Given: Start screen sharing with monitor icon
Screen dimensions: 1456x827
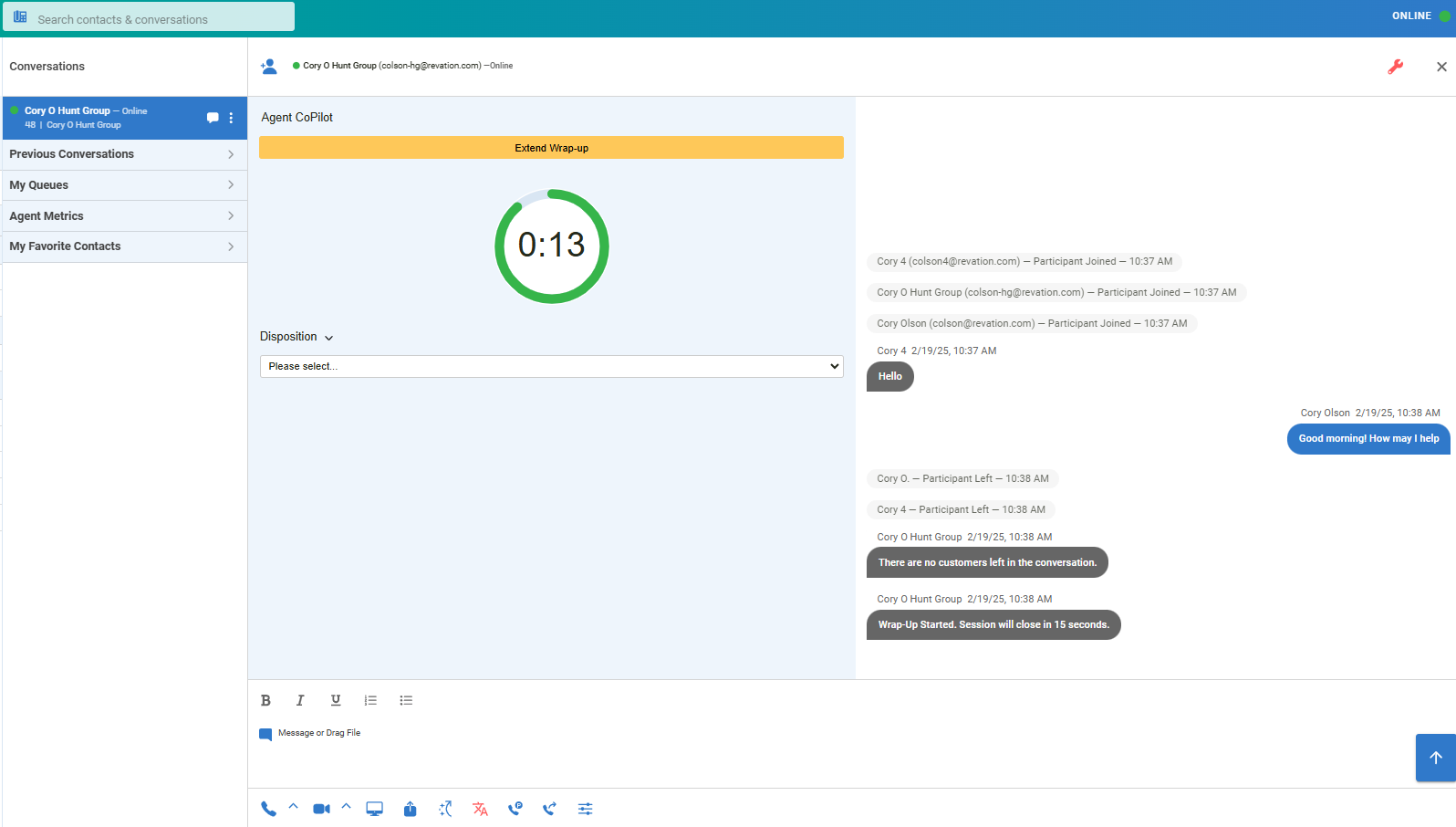Looking at the screenshot, I should [x=375, y=809].
